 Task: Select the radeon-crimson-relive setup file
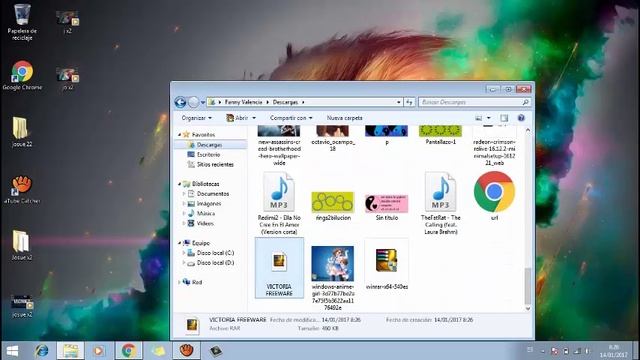494,146
